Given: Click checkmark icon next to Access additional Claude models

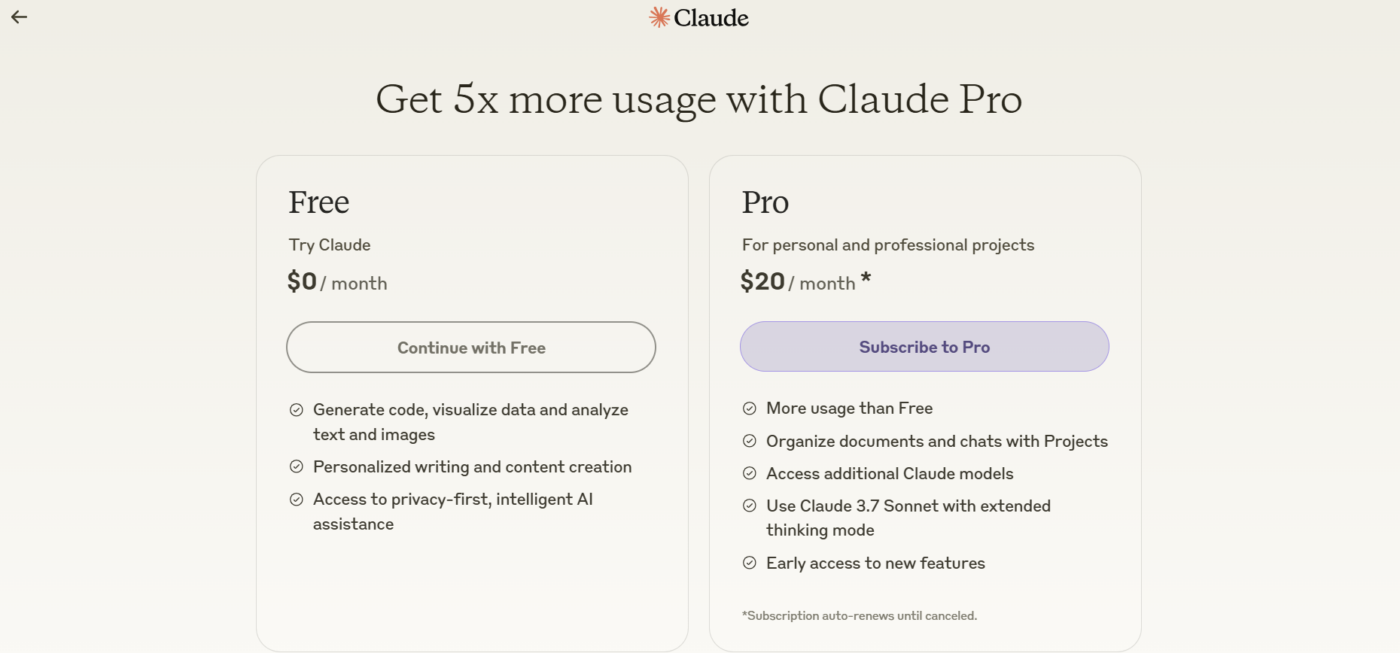Looking at the screenshot, I should pyautogui.click(x=749, y=473).
